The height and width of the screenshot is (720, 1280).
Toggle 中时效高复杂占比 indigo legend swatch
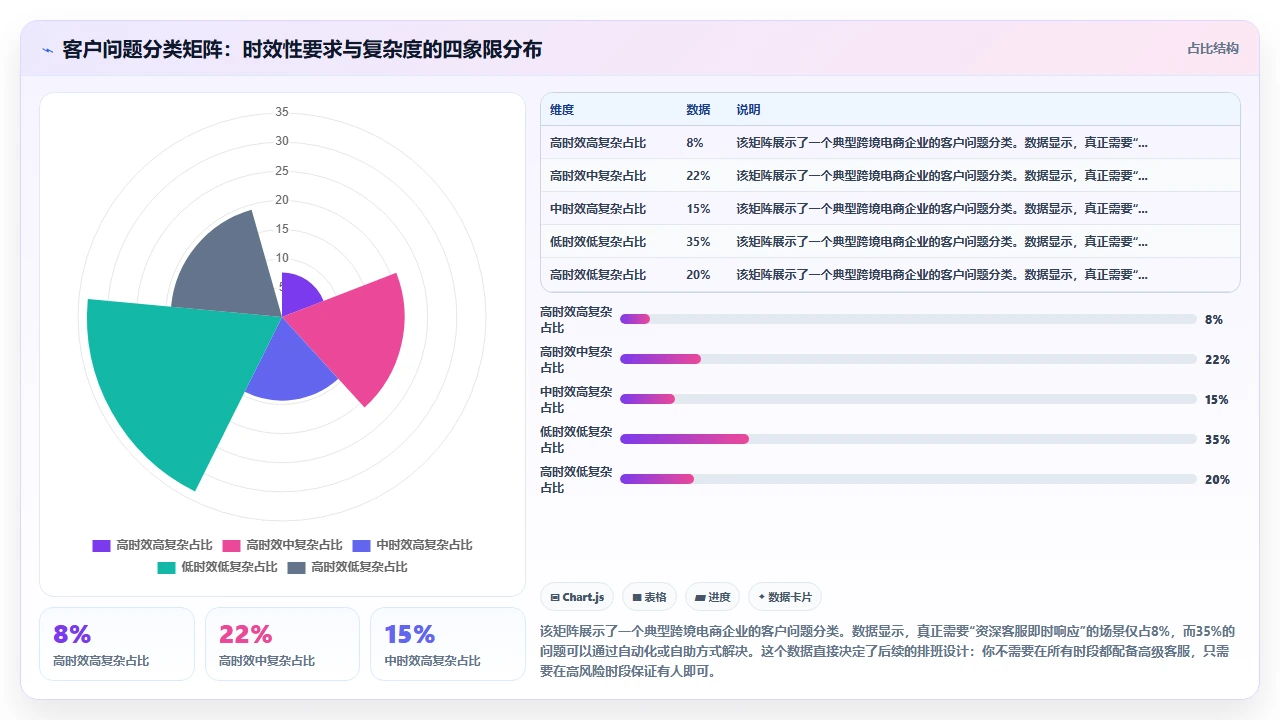click(361, 545)
